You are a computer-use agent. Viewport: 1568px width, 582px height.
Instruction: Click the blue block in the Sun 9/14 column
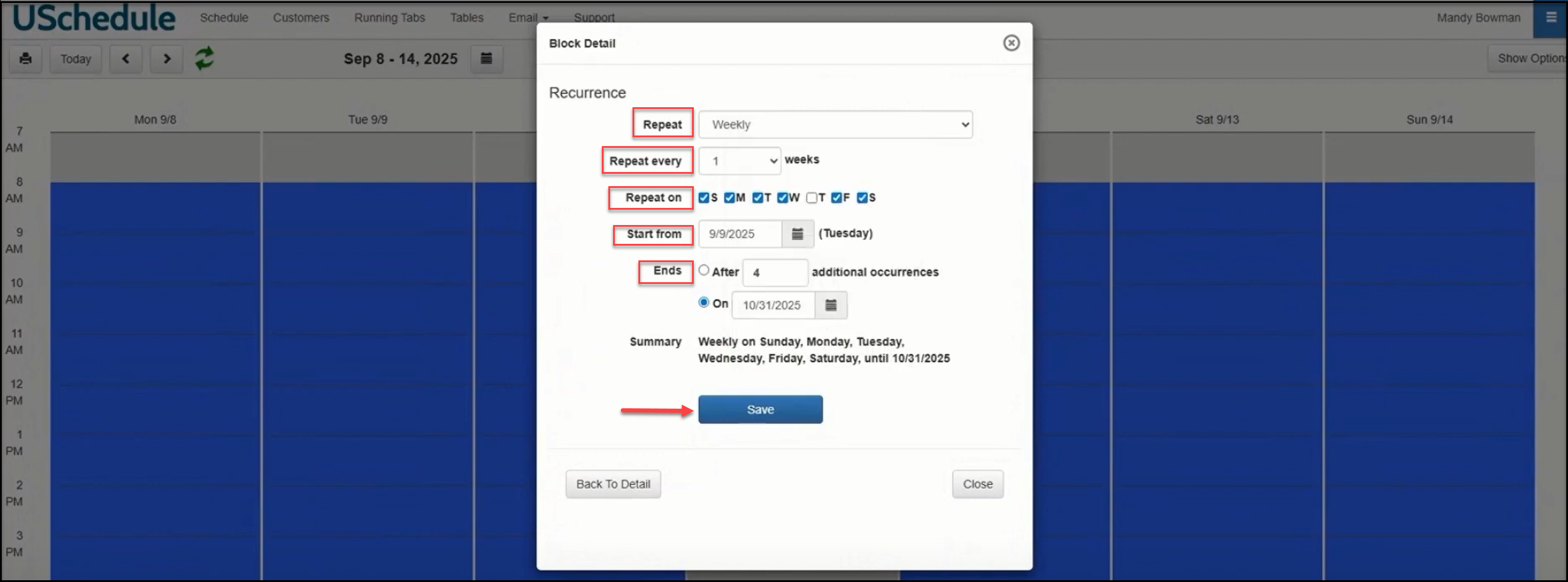1429,381
